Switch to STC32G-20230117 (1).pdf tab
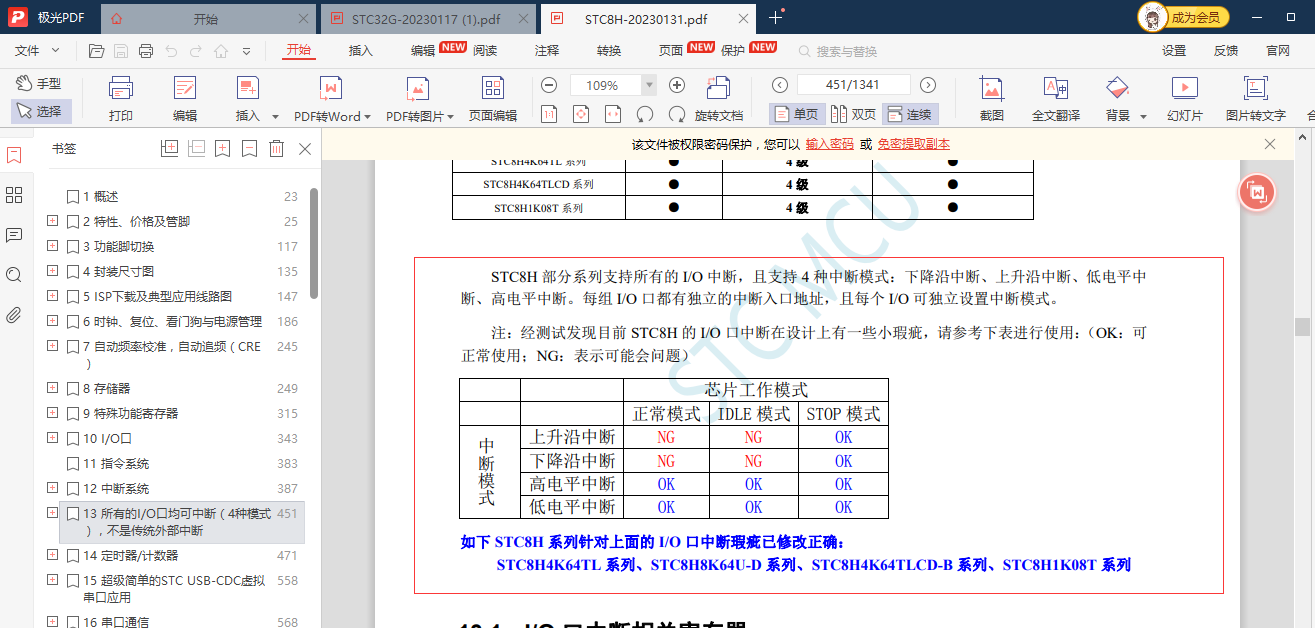The width and height of the screenshot is (1315, 628). pyautogui.click(x=430, y=19)
